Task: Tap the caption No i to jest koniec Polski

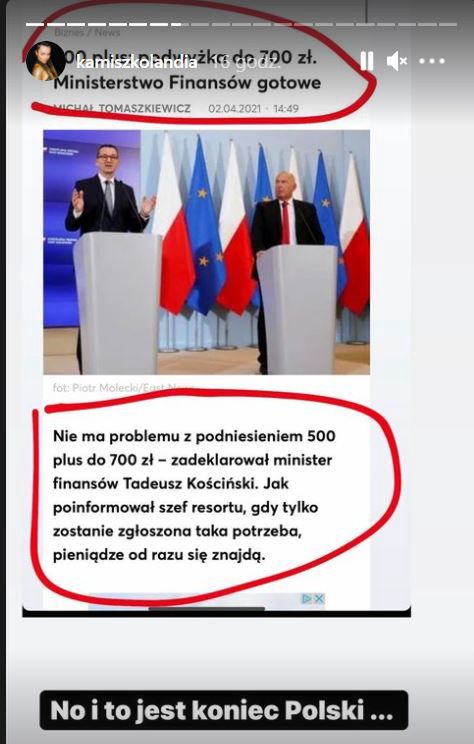Action: (223, 710)
